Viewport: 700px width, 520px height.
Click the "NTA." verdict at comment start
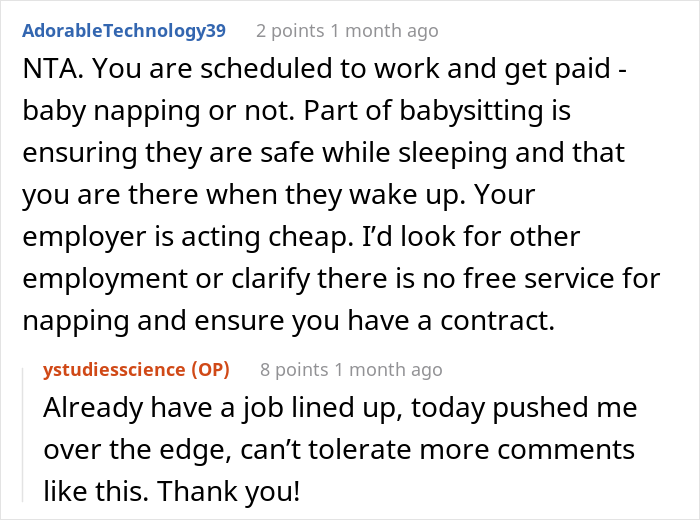point(50,74)
